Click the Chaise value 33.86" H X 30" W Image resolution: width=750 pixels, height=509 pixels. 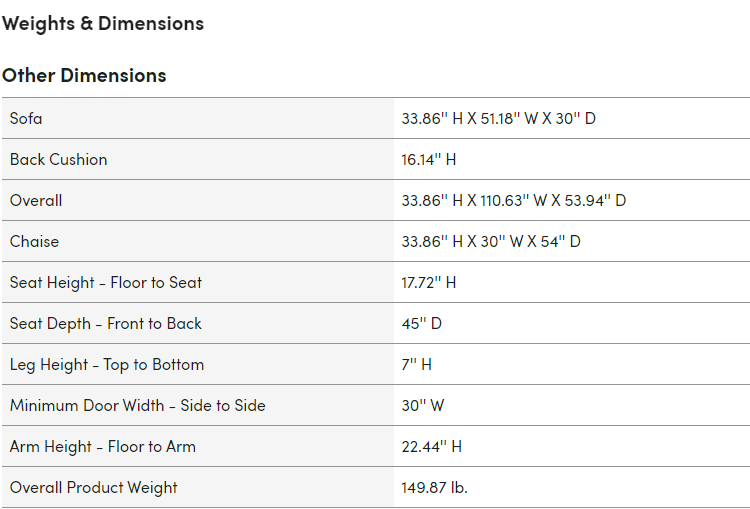[x=491, y=241]
